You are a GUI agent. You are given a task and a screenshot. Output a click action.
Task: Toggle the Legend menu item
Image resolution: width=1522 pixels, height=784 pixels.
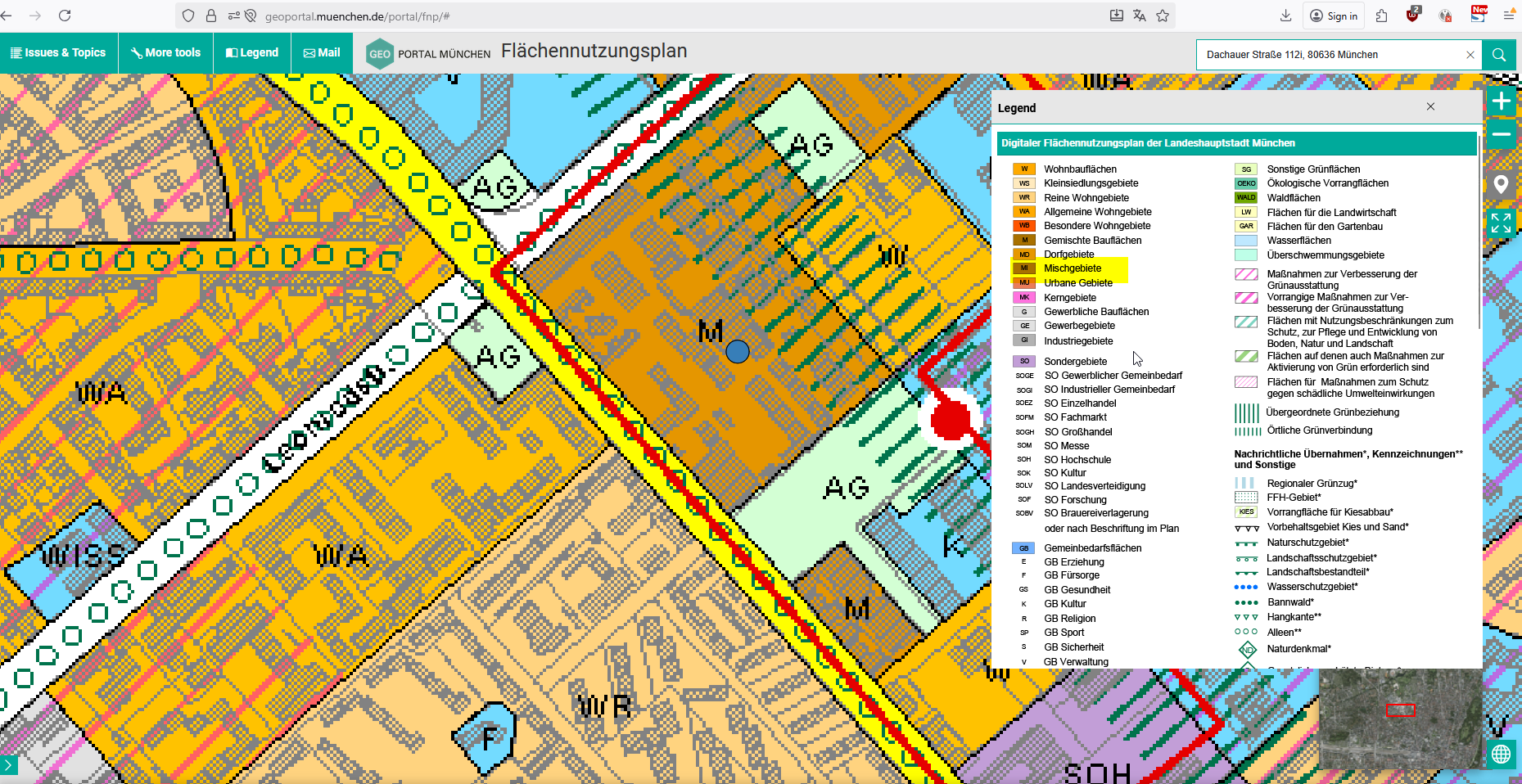point(252,52)
